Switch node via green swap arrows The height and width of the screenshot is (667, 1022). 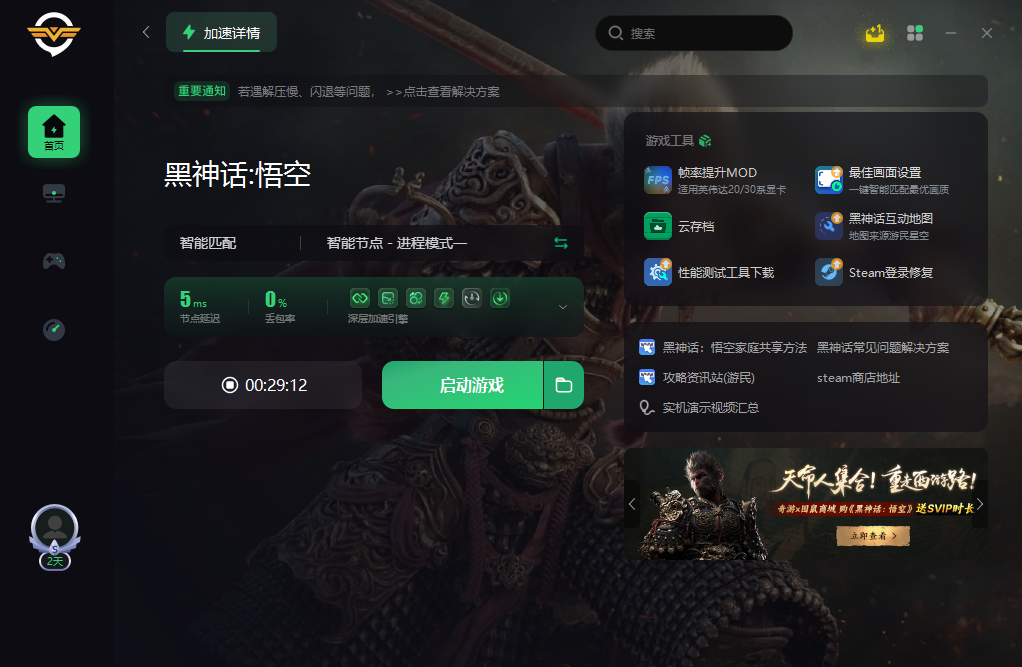click(x=561, y=243)
